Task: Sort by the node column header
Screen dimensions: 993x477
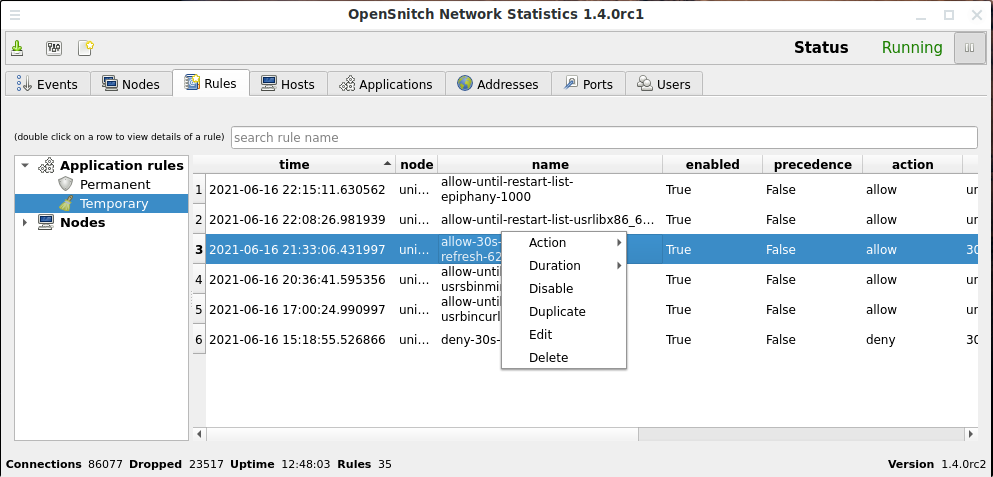Action: coord(417,165)
